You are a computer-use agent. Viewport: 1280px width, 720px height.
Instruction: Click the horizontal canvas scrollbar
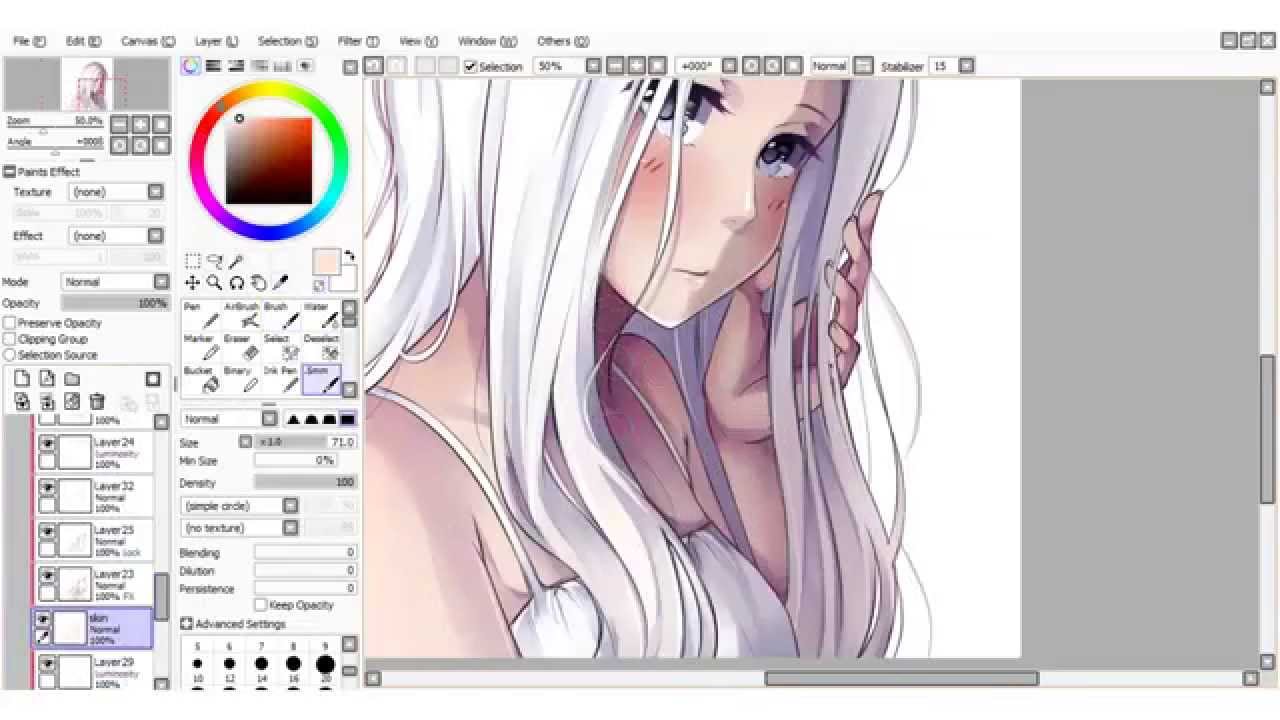coord(901,678)
